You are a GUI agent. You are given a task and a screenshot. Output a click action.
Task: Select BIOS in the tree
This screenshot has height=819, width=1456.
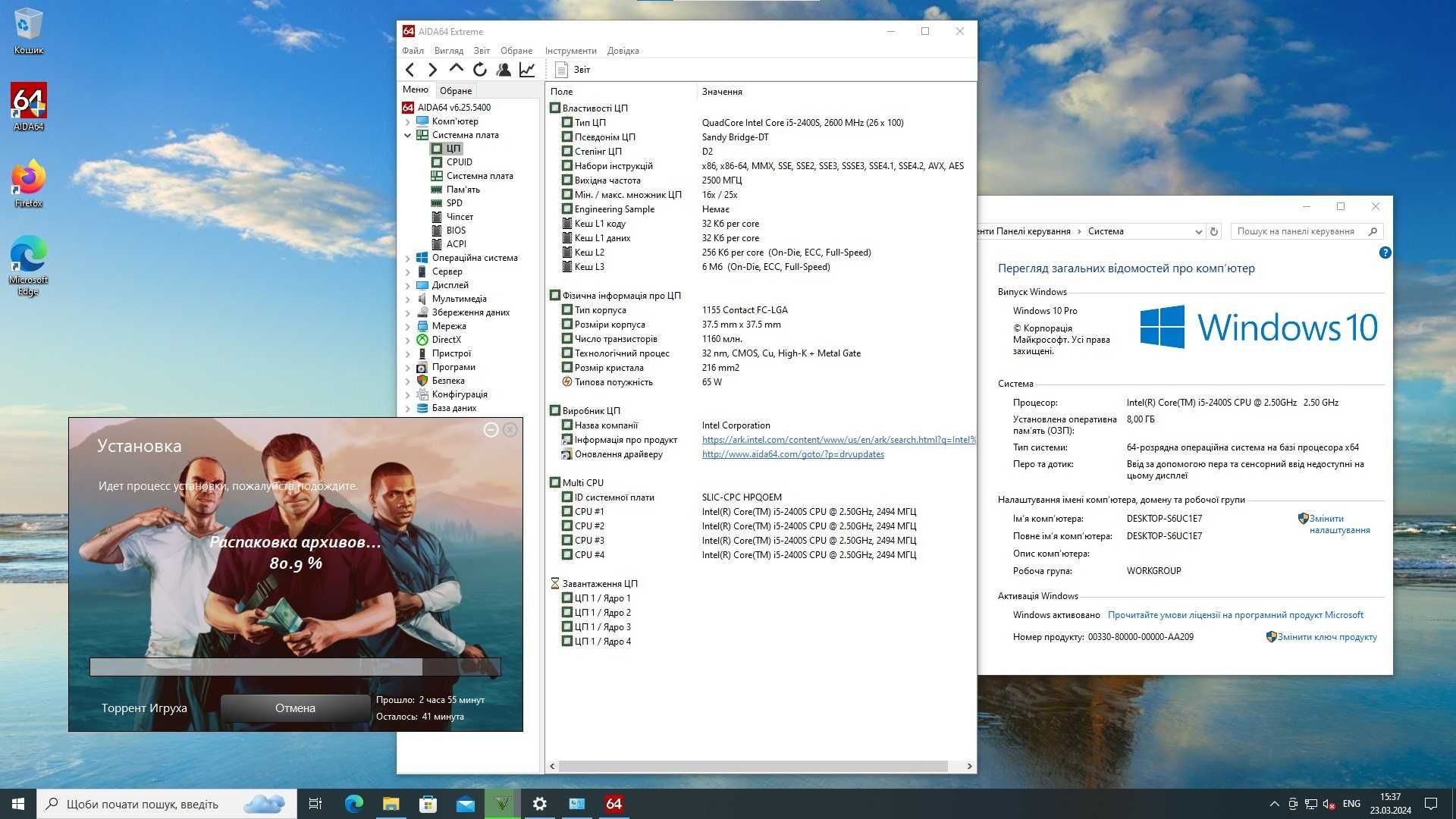456,231
